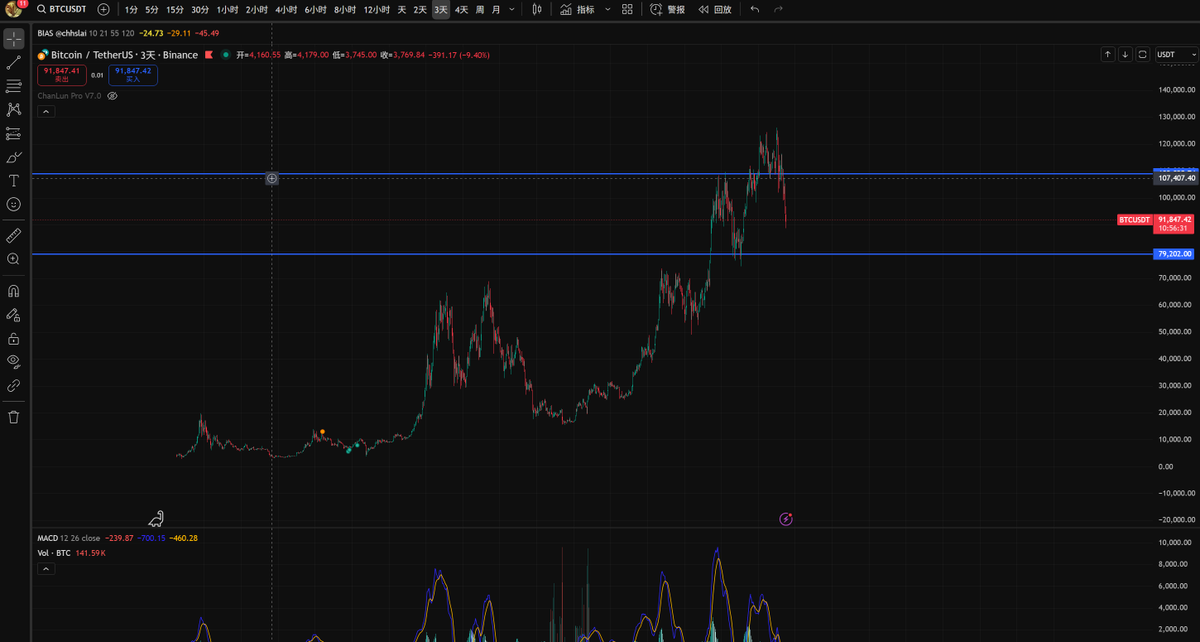
Task: Switch to 4小时 timeframe
Action: point(286,9)
